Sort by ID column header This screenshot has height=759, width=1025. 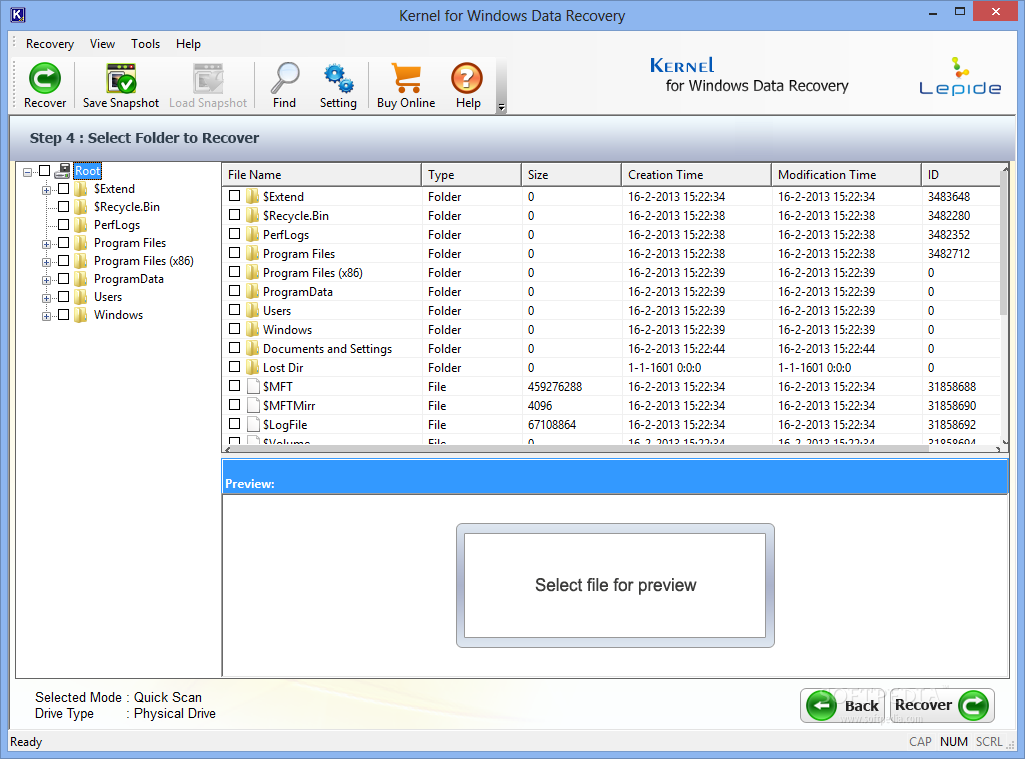pos(960,175)
